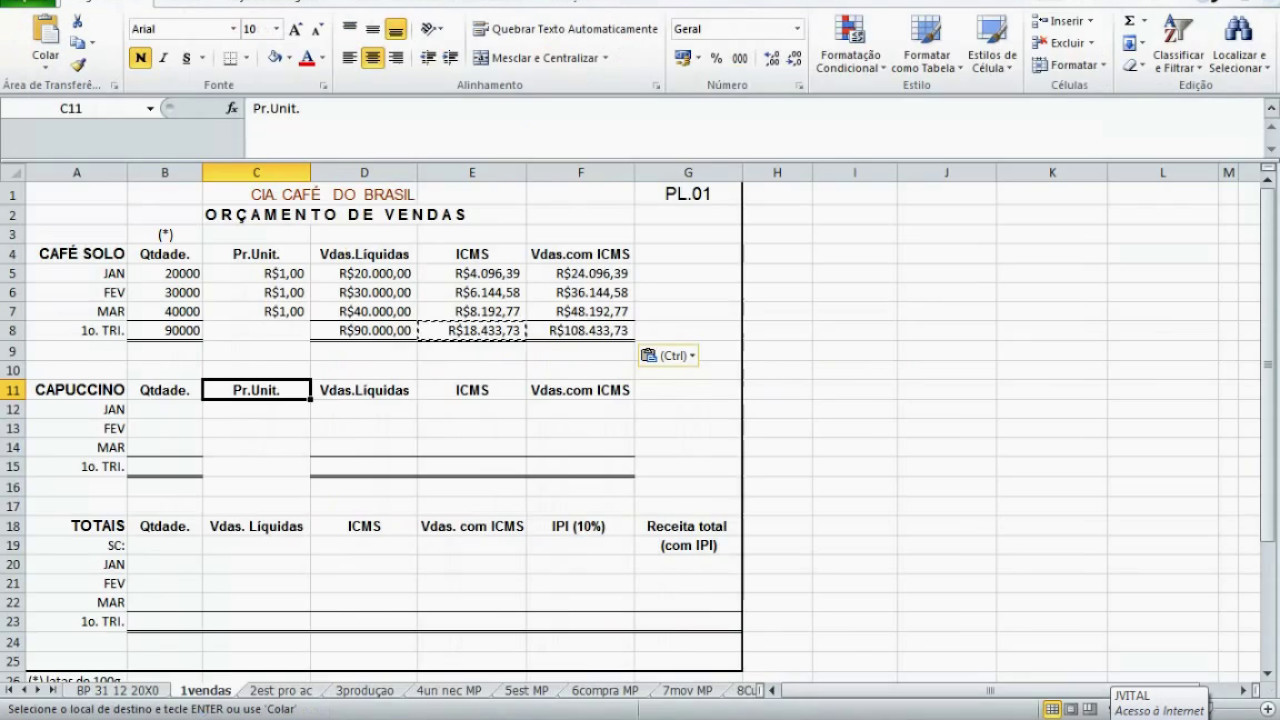Image resolution: width=1280 pixels, height=720 pixels.
Task: Click the column D header
Action: [x=364, y=173]
